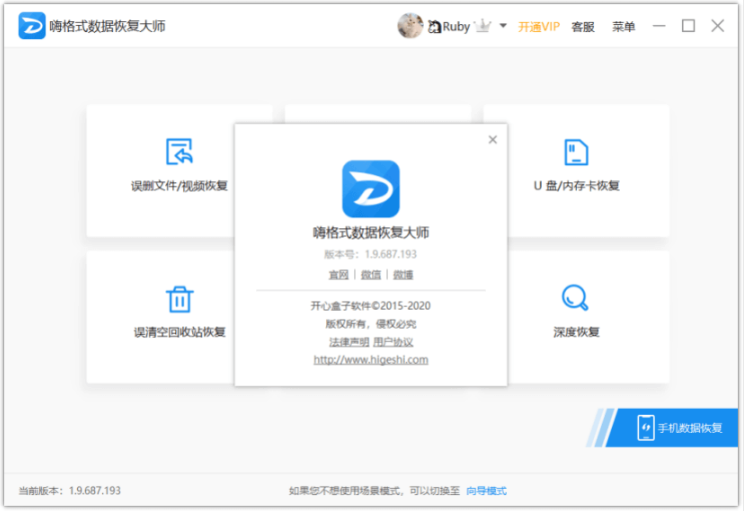Click 开通VIP link

[x=539, y=27]
